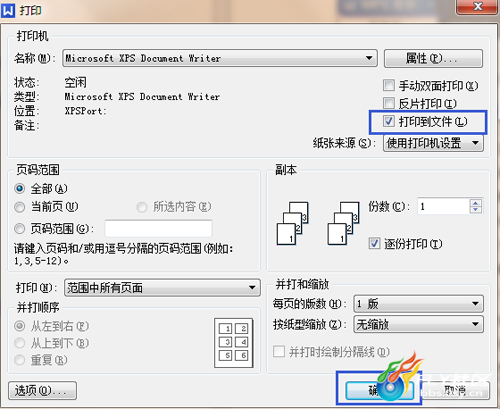Select the 页码范围 radio button
Image resolution: width=500 pixels, height=409 pixels.
20,229
